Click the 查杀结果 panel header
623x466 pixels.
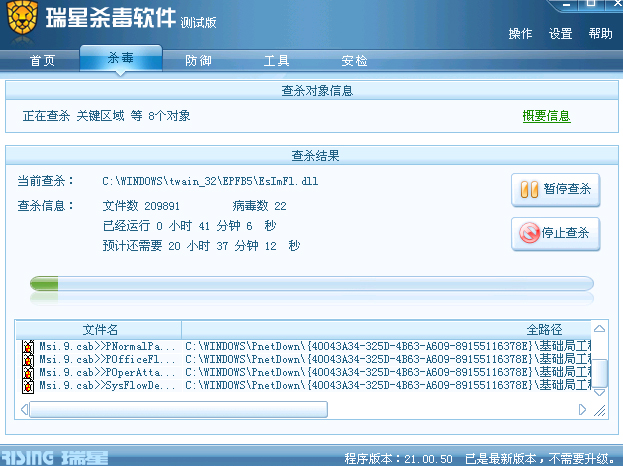tap(312, 155)
